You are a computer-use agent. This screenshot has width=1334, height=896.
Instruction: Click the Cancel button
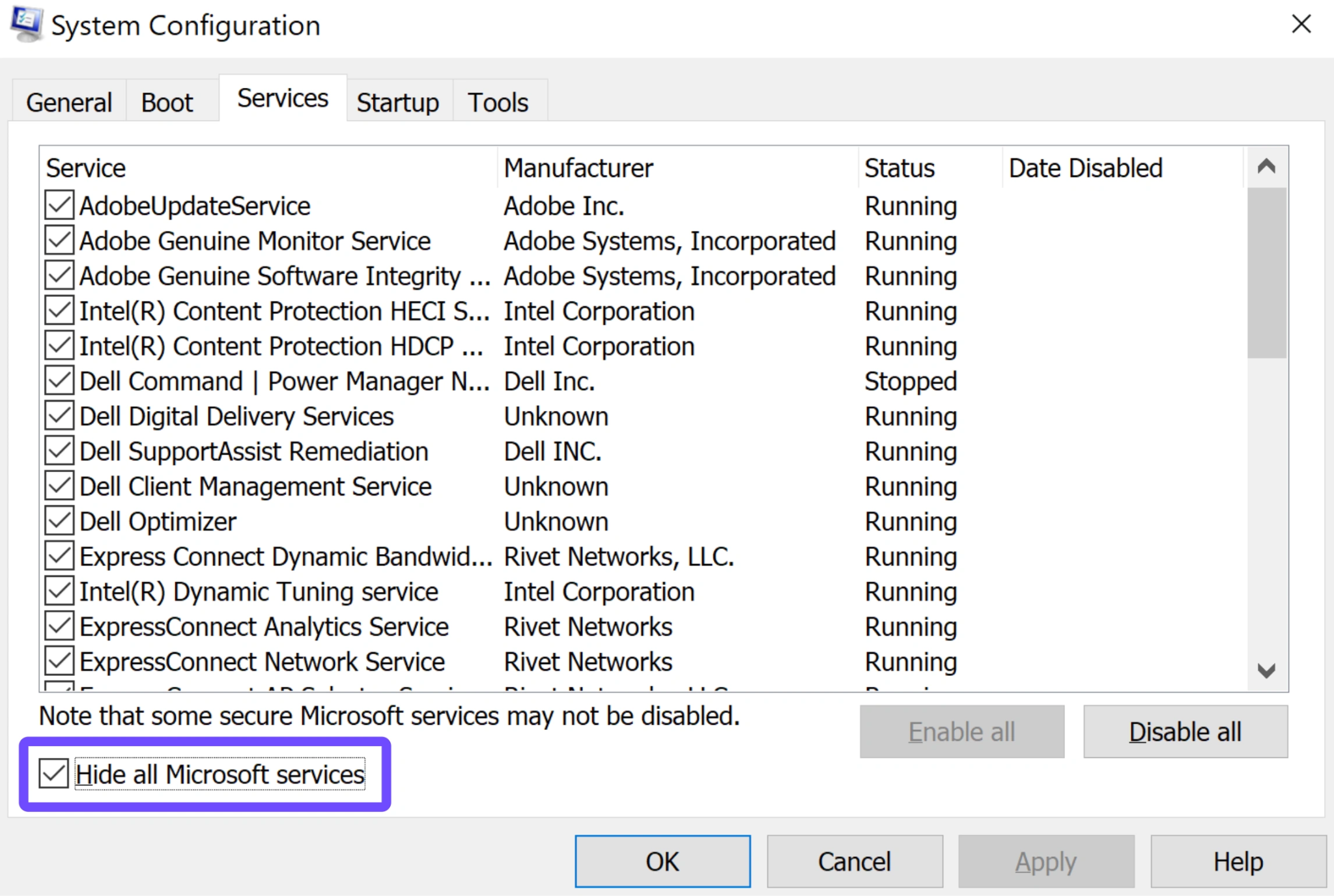coord(855,861)
